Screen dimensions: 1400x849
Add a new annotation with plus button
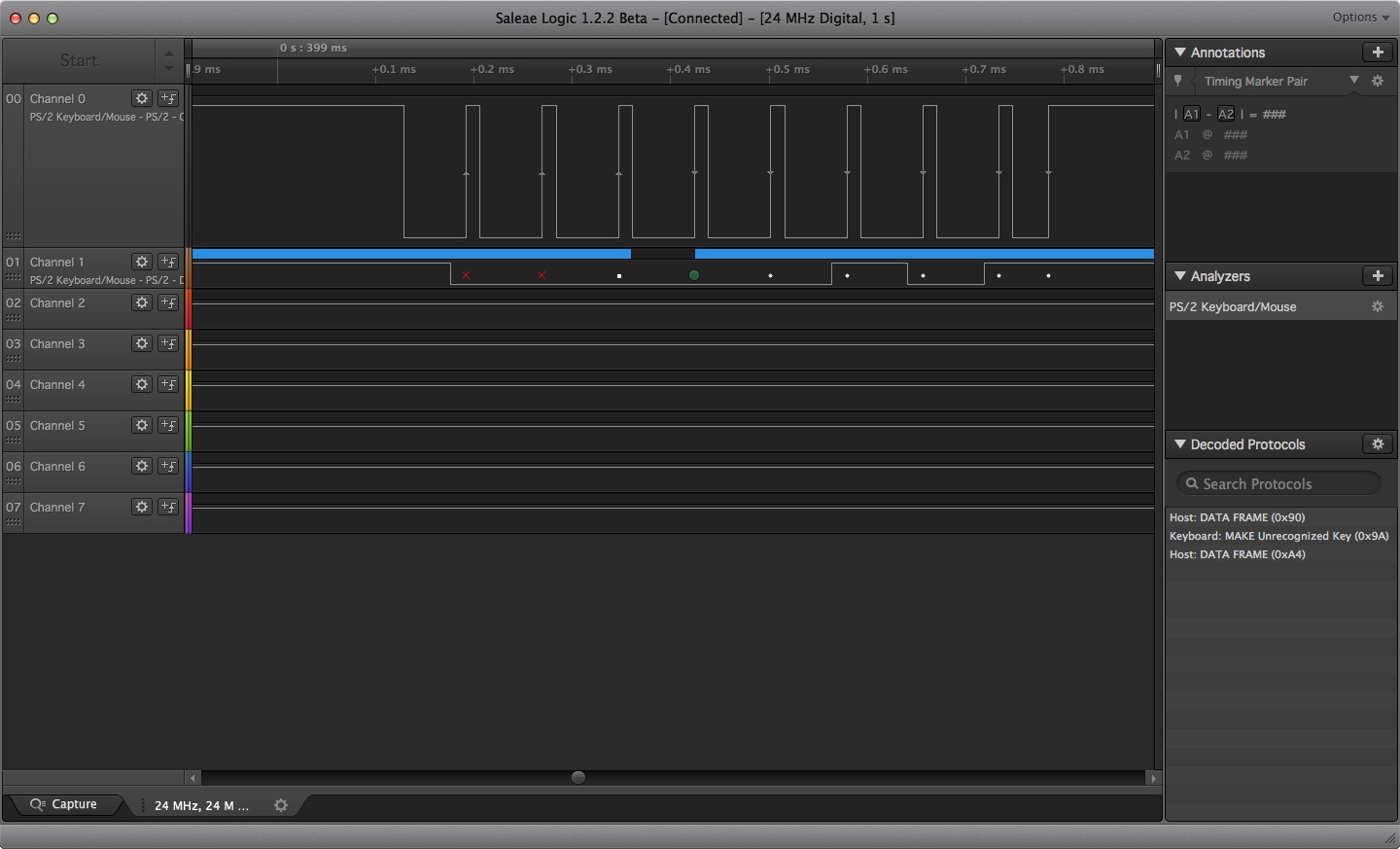coord(1377,53)
